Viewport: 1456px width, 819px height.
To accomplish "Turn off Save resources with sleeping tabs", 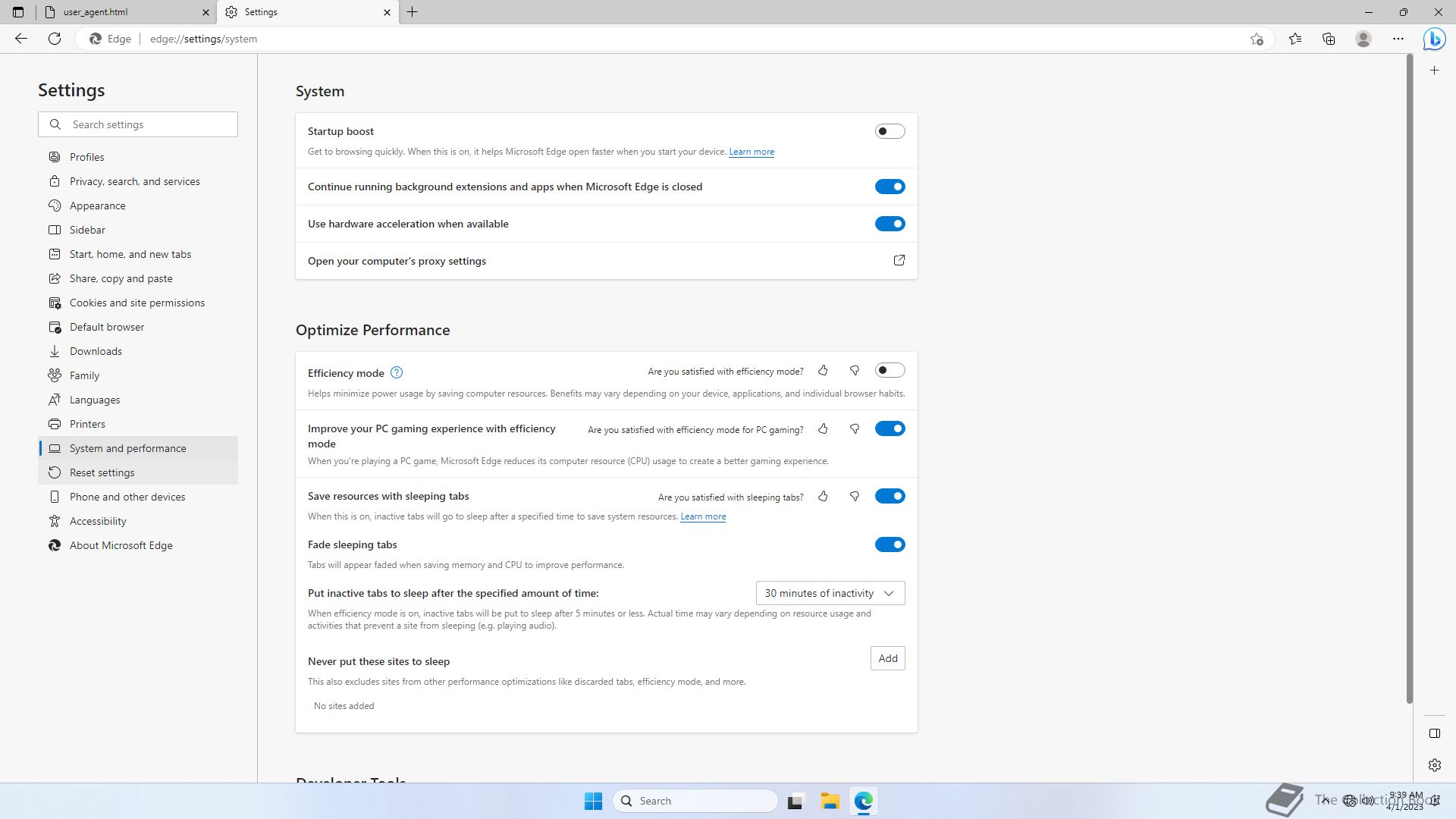I will click(x=890, y=496).
